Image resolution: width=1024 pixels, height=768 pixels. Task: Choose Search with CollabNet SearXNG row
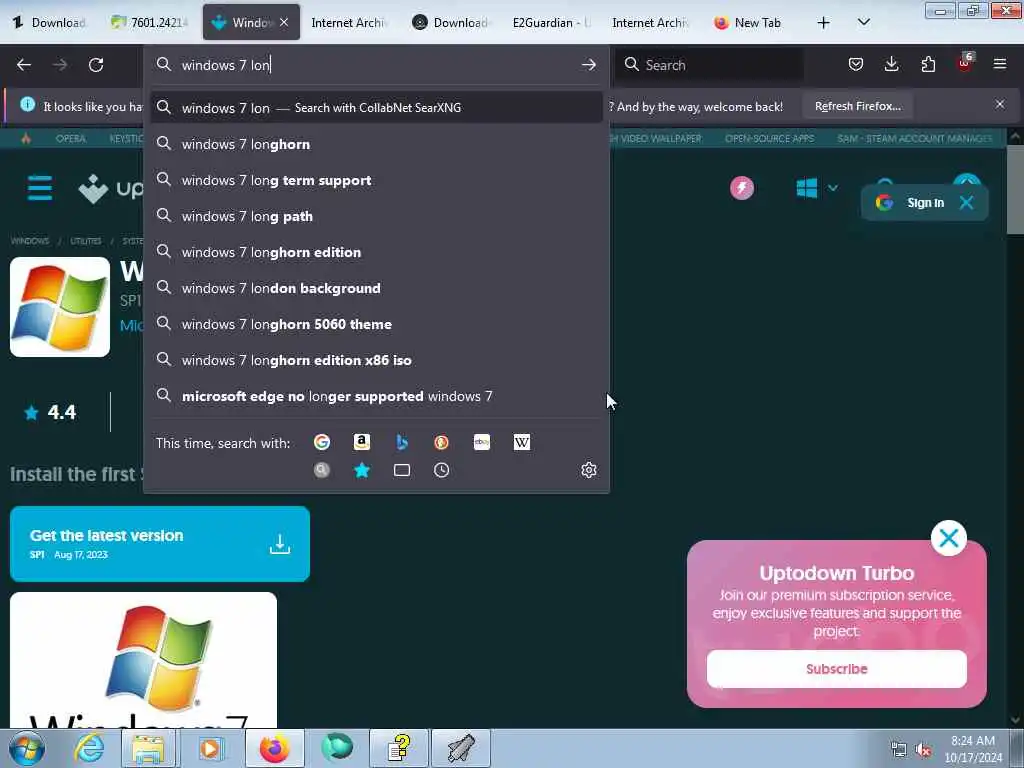tap(376, 107)
